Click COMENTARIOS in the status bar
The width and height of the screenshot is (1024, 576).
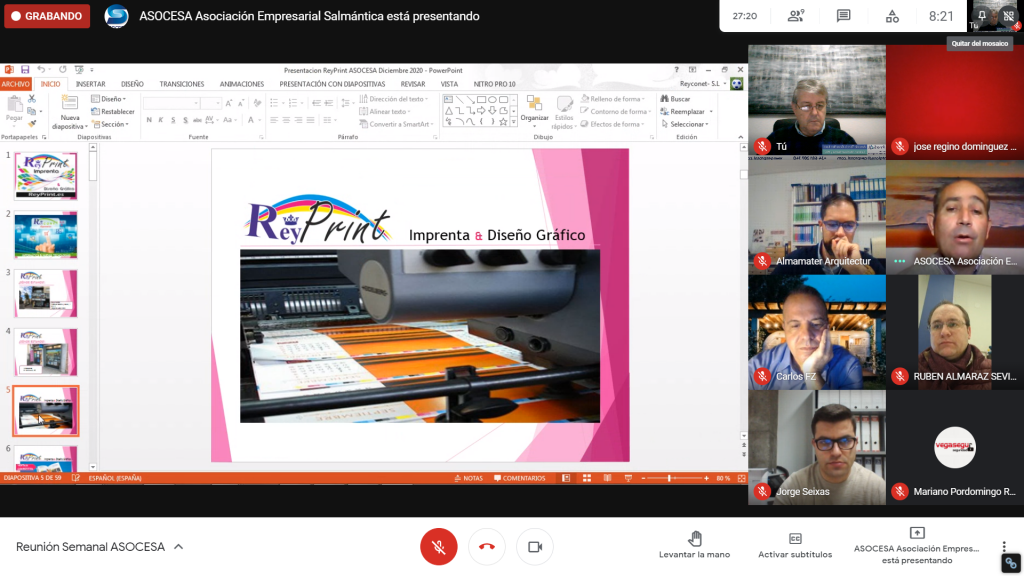(519, 478)
